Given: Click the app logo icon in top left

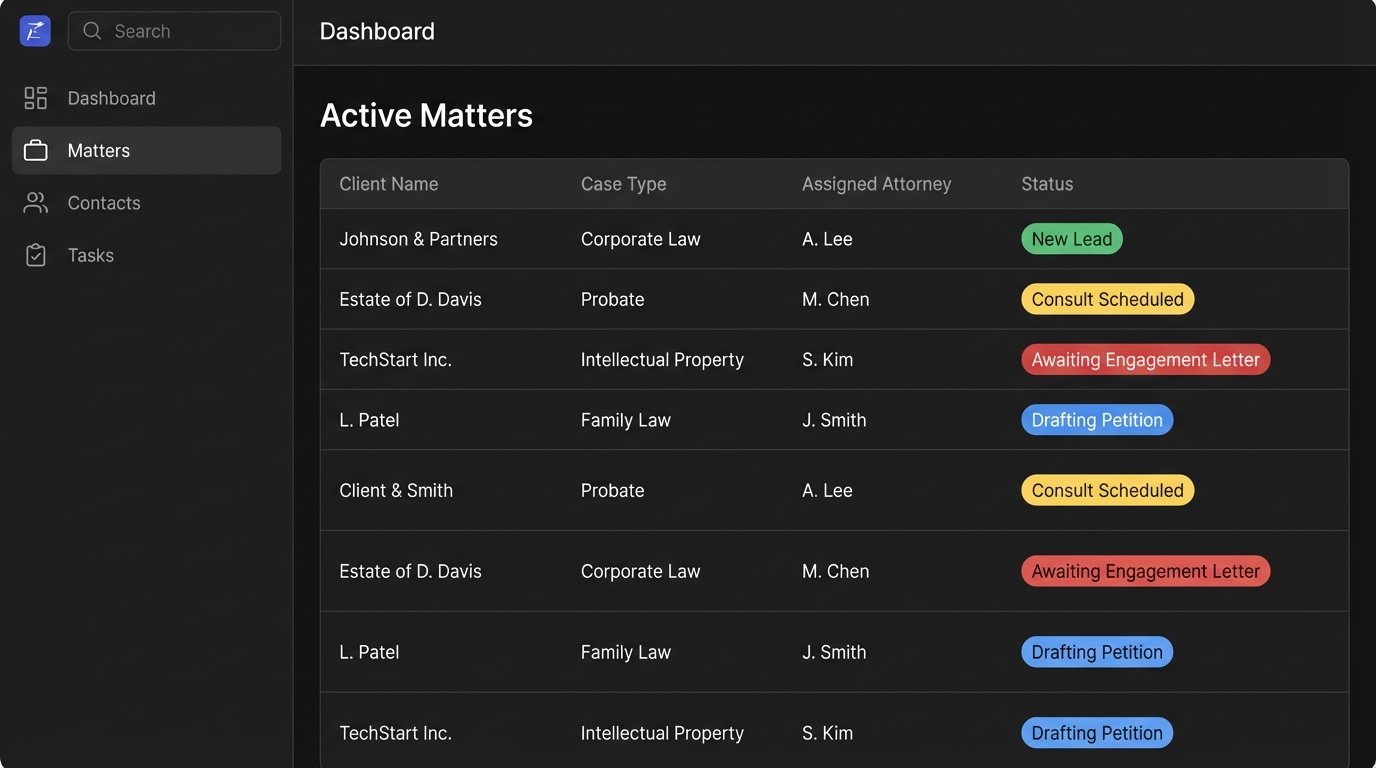Looking at the screenshot, I should [x=34, y=30].
